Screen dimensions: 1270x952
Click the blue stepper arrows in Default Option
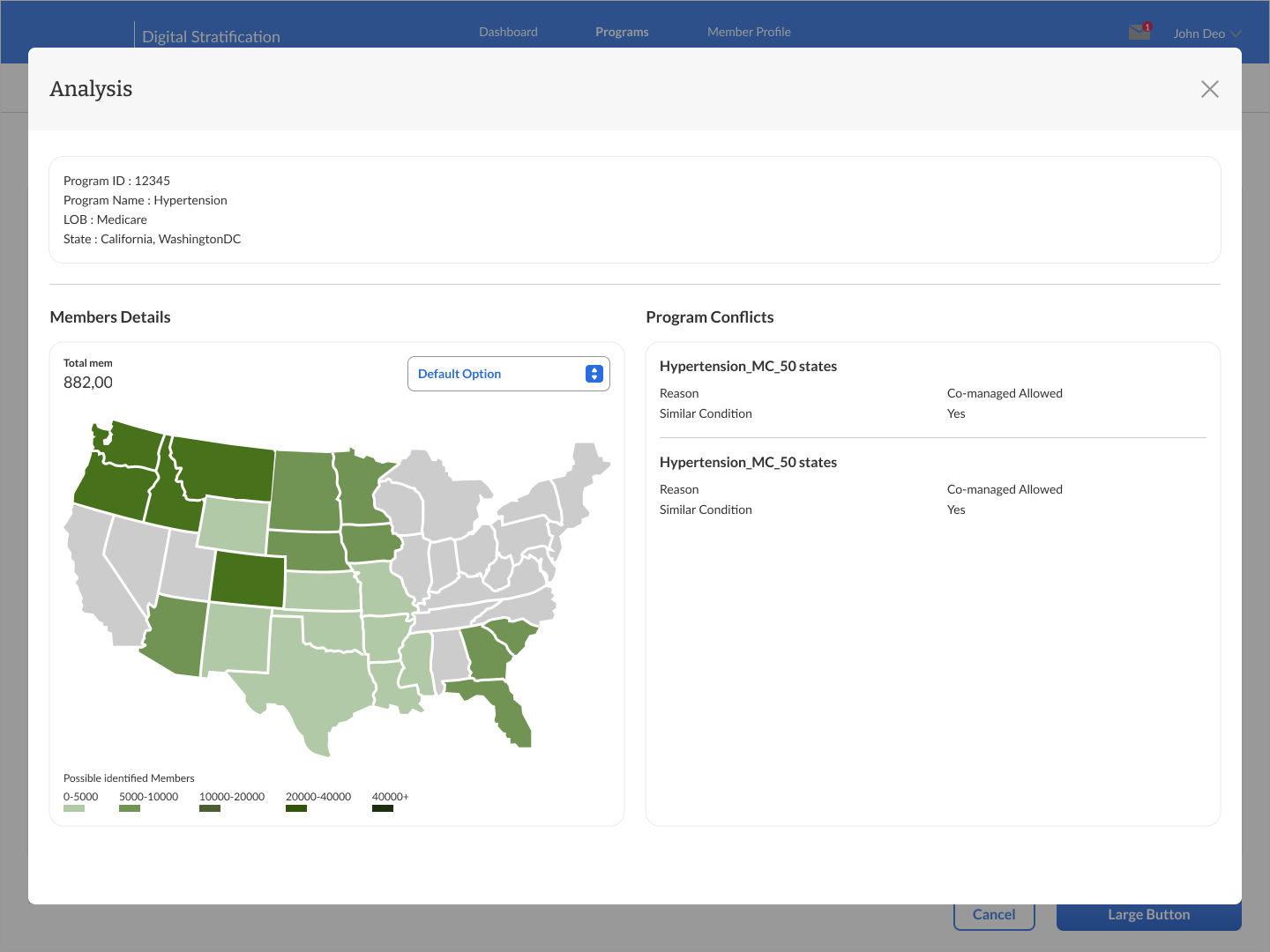tap(594, 373)
